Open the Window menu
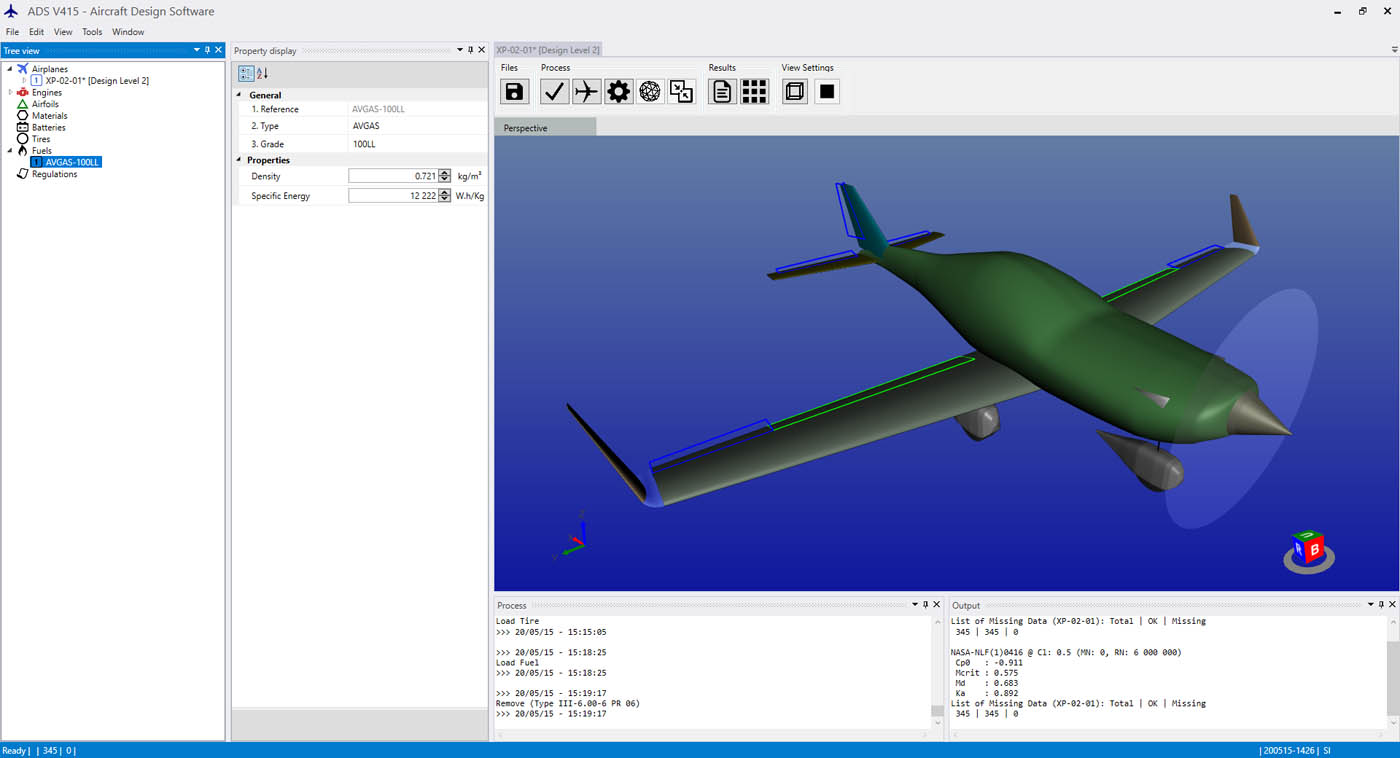Viewport: 1400px width, 758px height. [128, 32]
